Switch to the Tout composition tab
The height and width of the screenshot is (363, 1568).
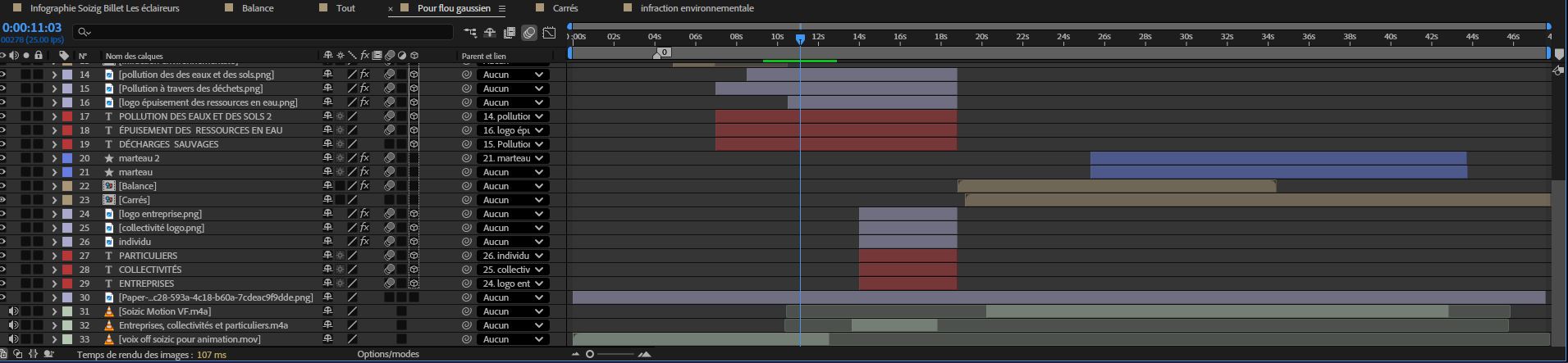point(345,8)
